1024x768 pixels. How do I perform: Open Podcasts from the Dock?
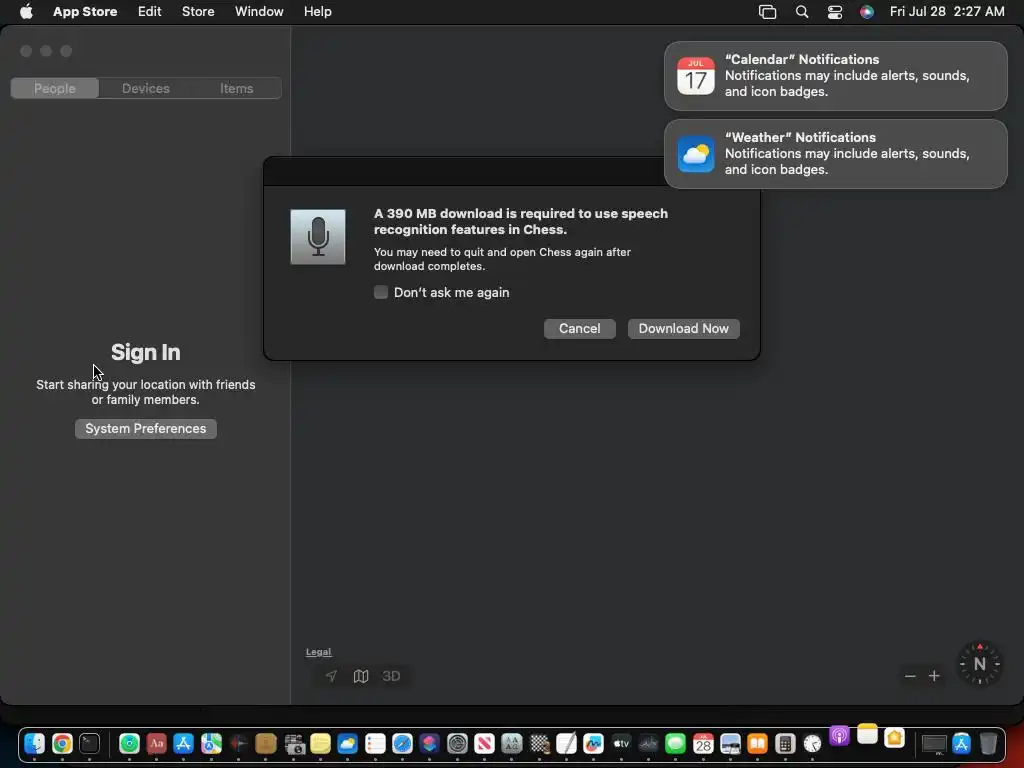point(839,736)
